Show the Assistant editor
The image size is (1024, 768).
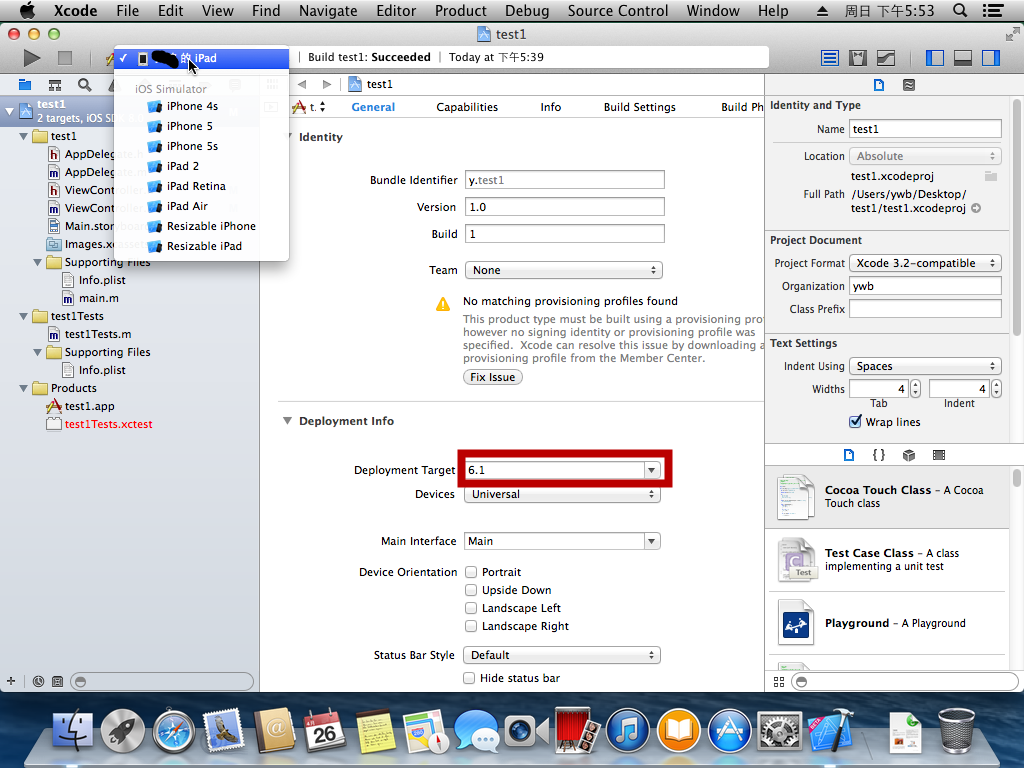[x=857, y=58]
